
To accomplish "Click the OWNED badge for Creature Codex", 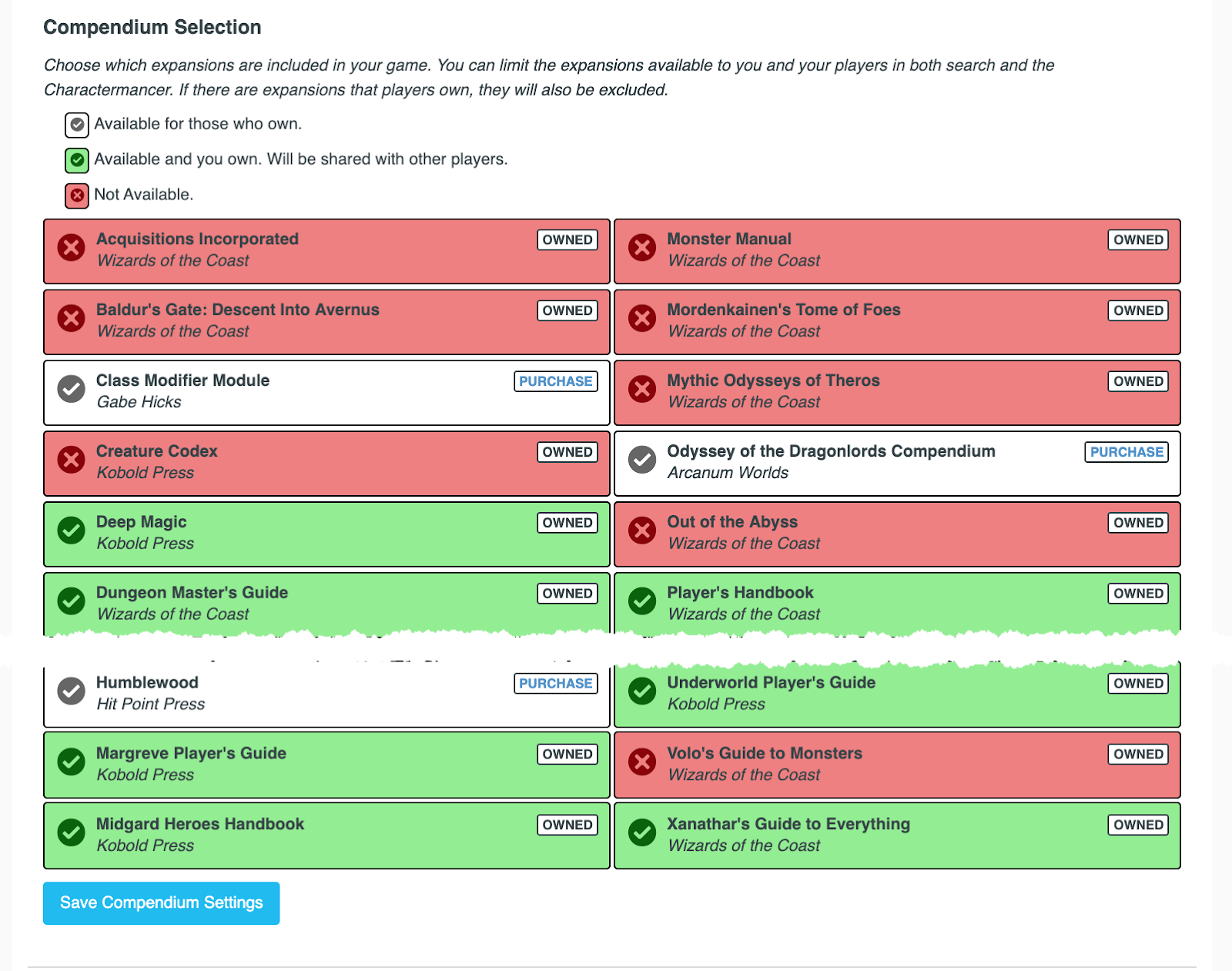I will [567, 452].
